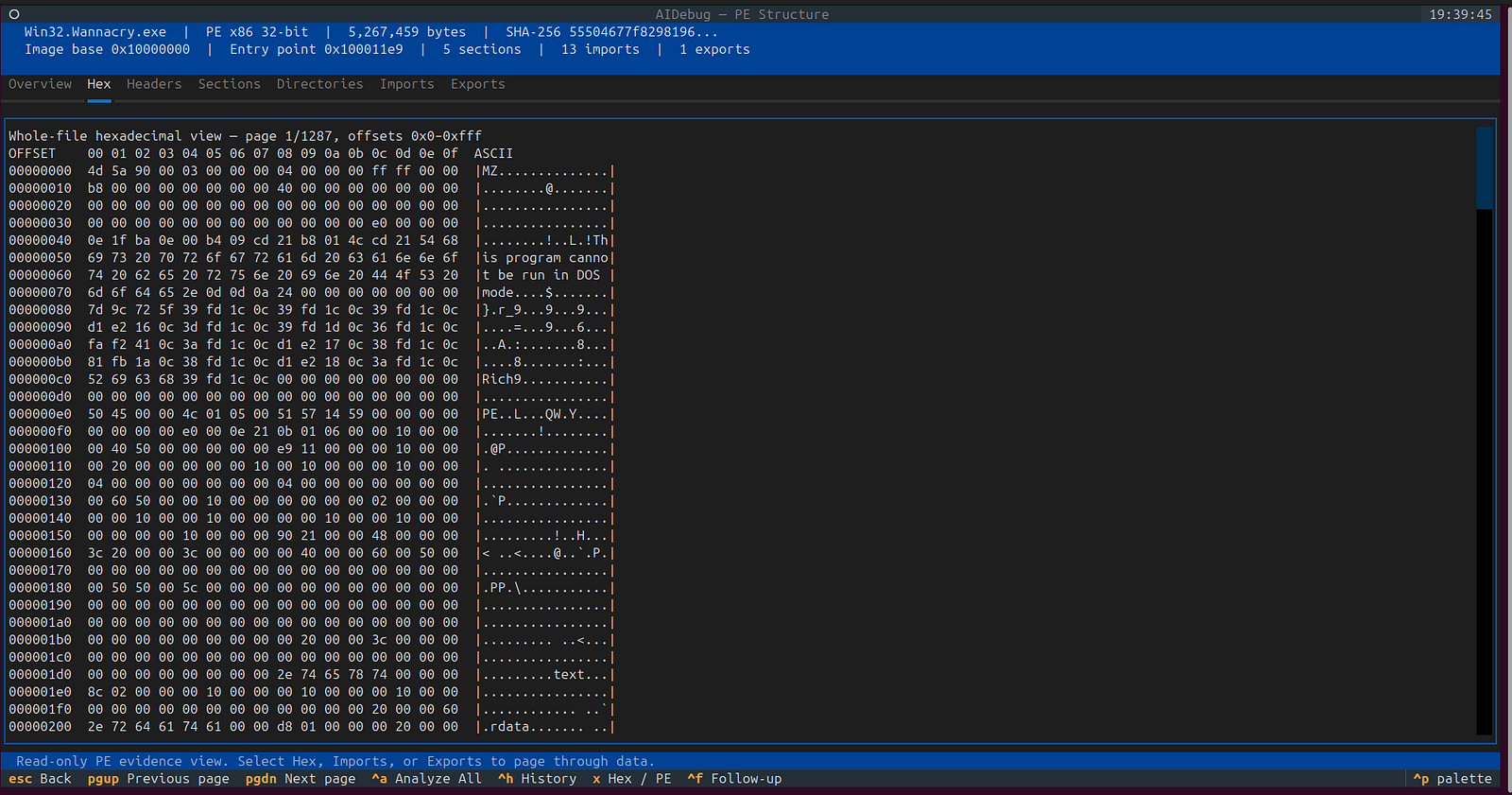Click the OFFSET column header
The height and width of the screenshot is (795, 1512).
(x=32, y=153)
